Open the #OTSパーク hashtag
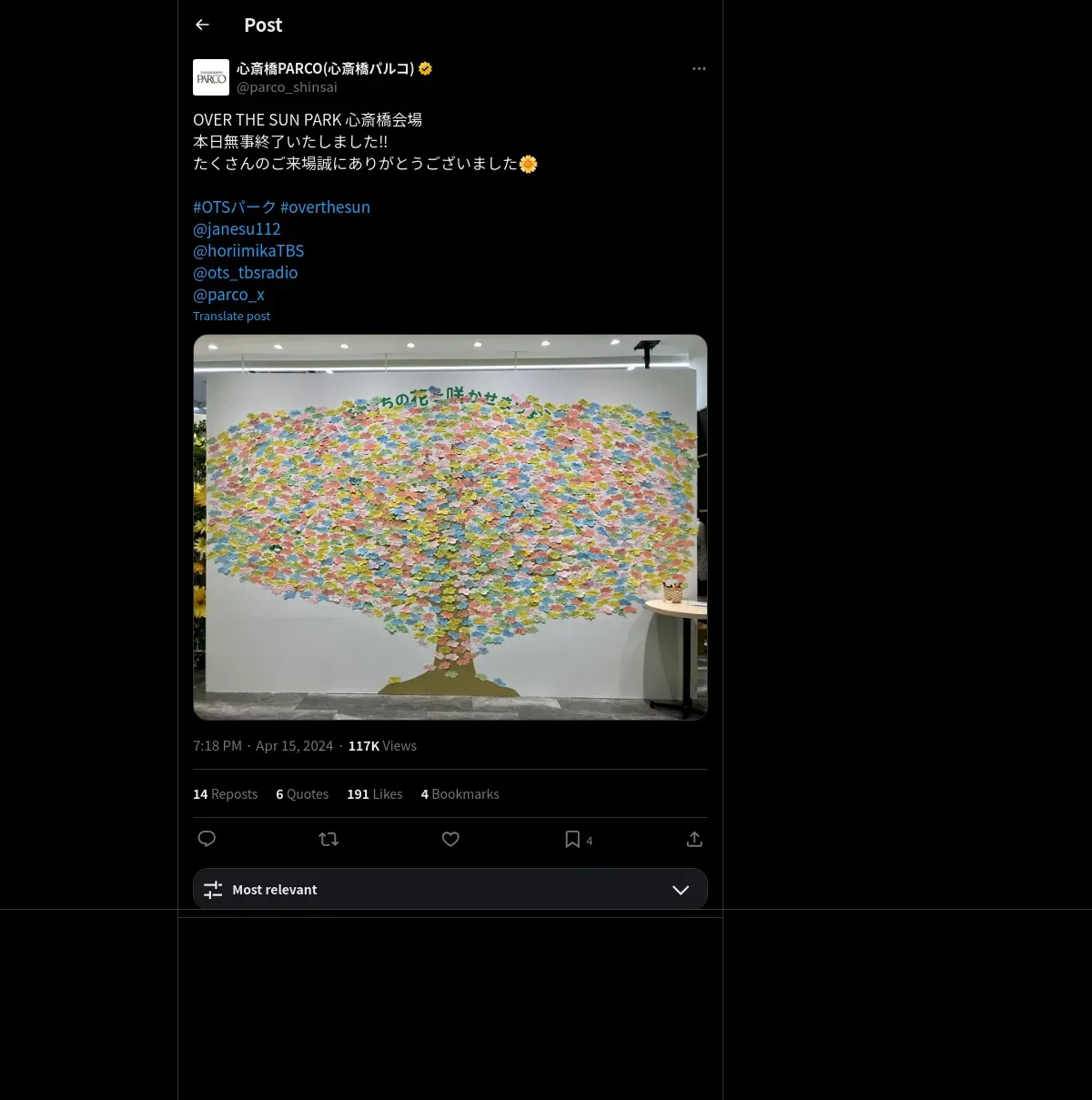The image size is (1092, 1100). coord(234,207)
